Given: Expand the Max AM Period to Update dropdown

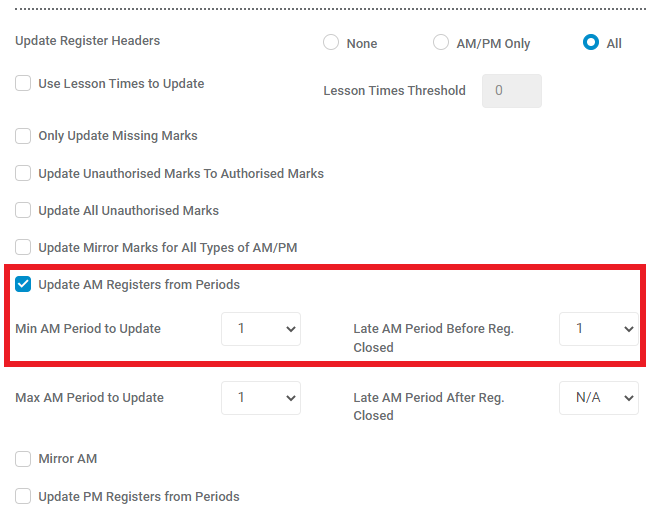Looking at the screenshot, I should point(261,398).
